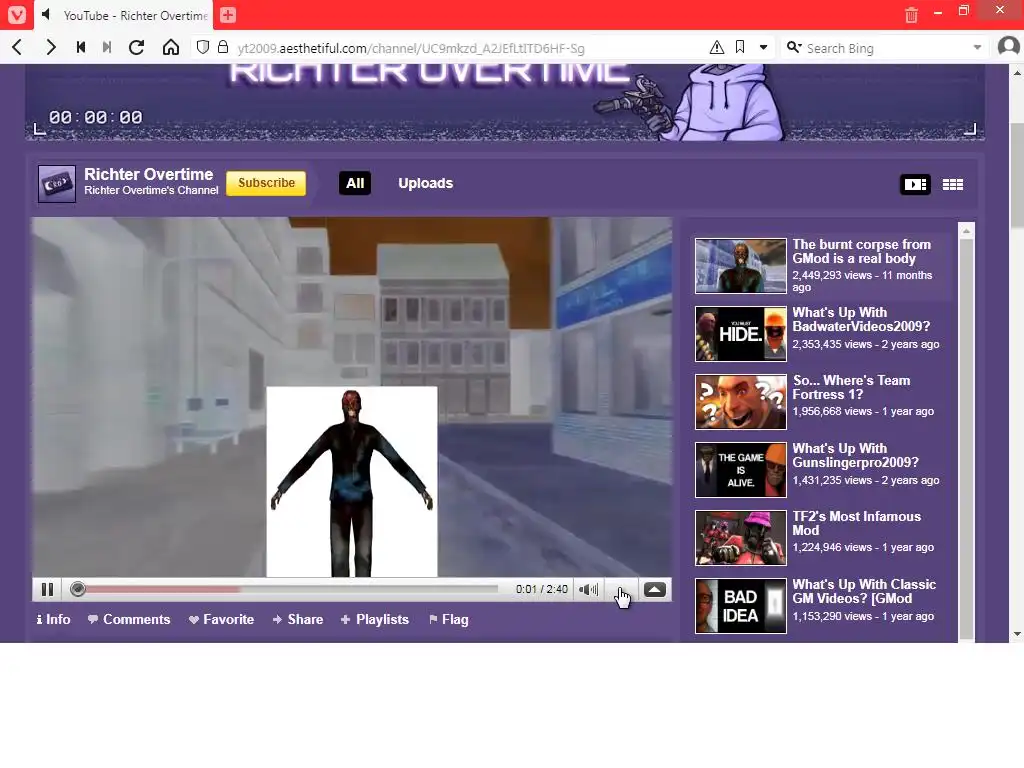Expand the video player pop-up arrow
The height and width of the screenshot is (768, 1024).
click(655, 589)
